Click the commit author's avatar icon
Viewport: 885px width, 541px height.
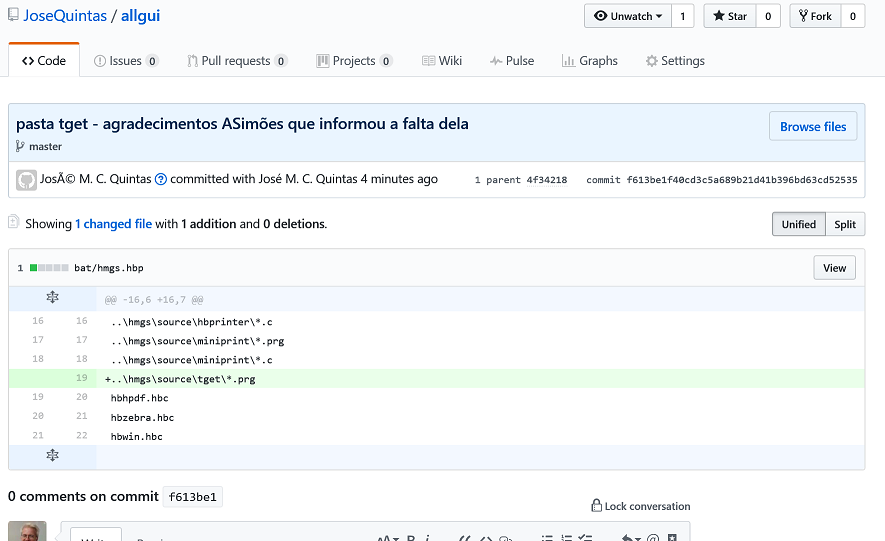pyautogui.click(x=27, y=180)
